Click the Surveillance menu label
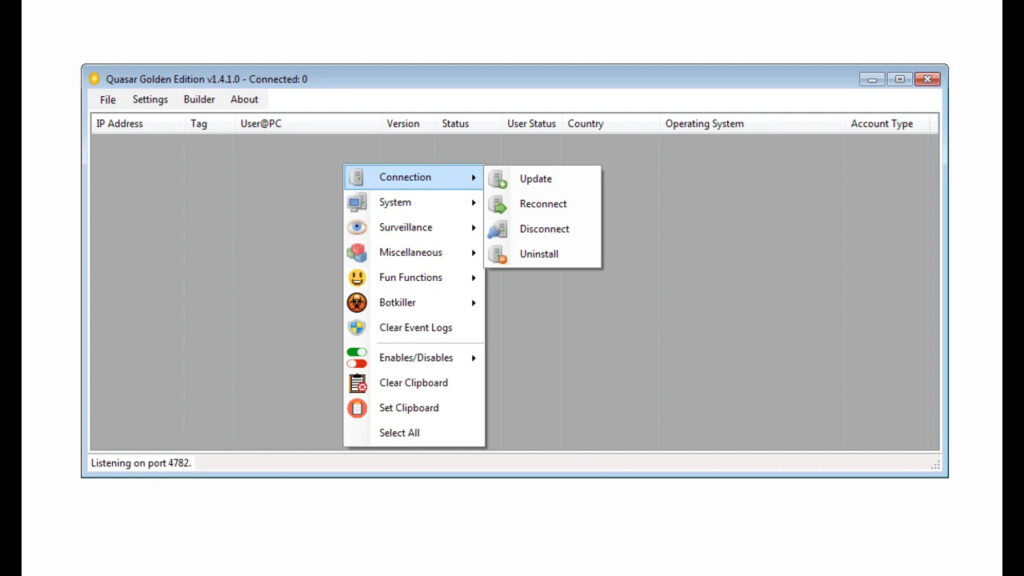1024x576 pixels. [406, 227]
